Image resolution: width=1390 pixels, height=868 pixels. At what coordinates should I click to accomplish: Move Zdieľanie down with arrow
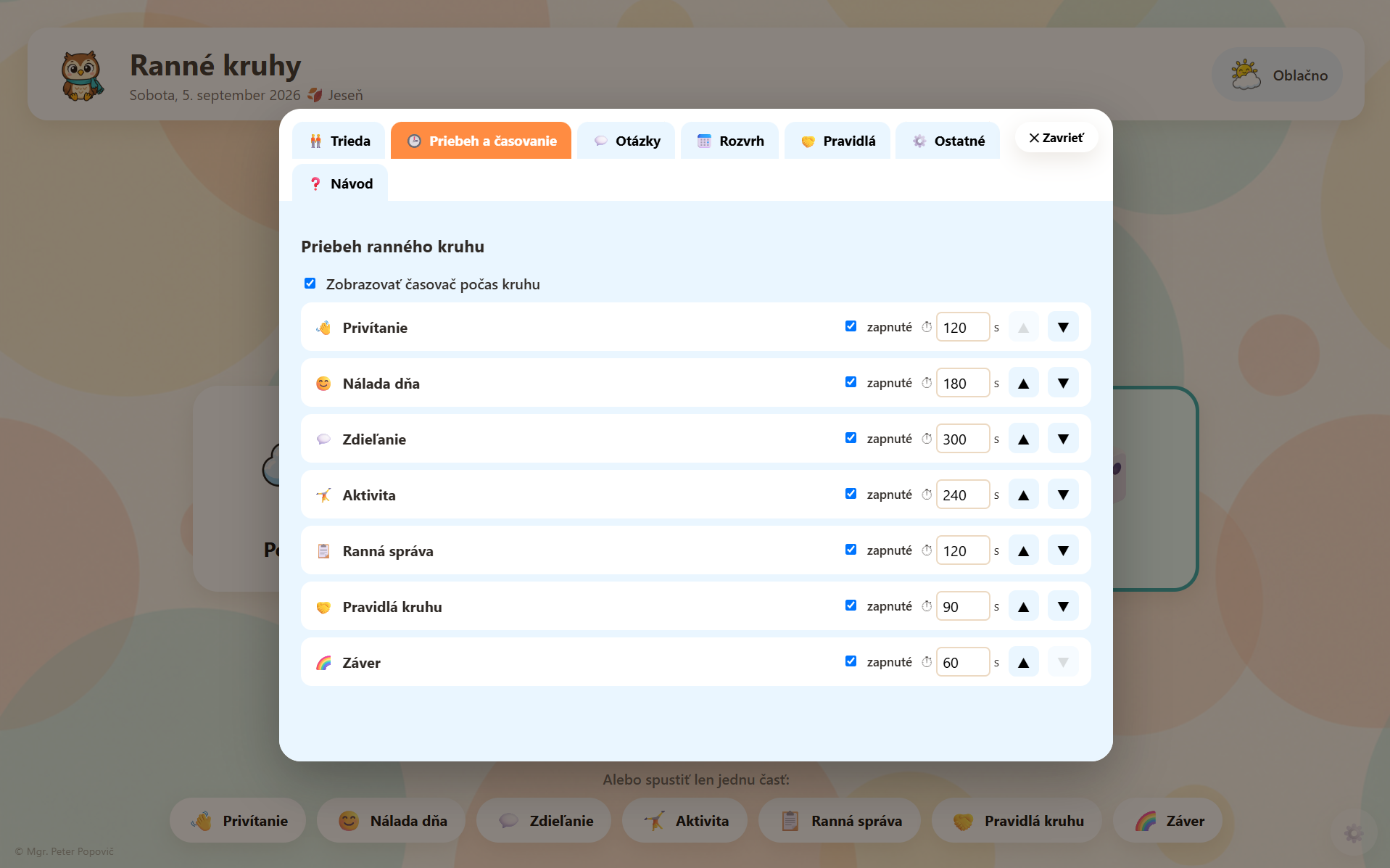[1063, 439]
